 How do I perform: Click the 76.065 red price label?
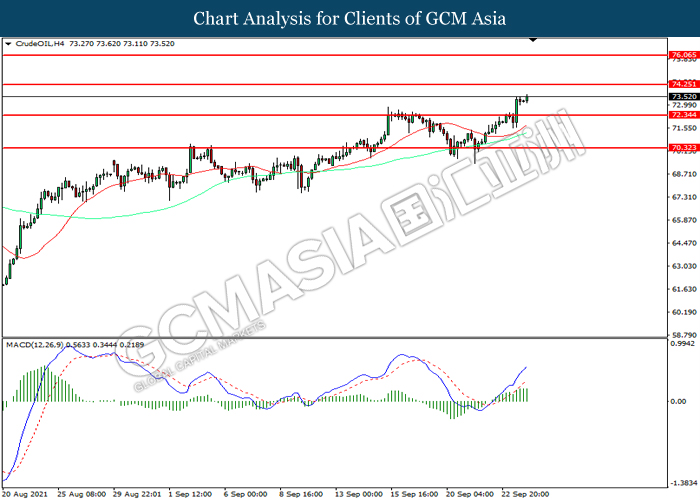click(683, 55)
